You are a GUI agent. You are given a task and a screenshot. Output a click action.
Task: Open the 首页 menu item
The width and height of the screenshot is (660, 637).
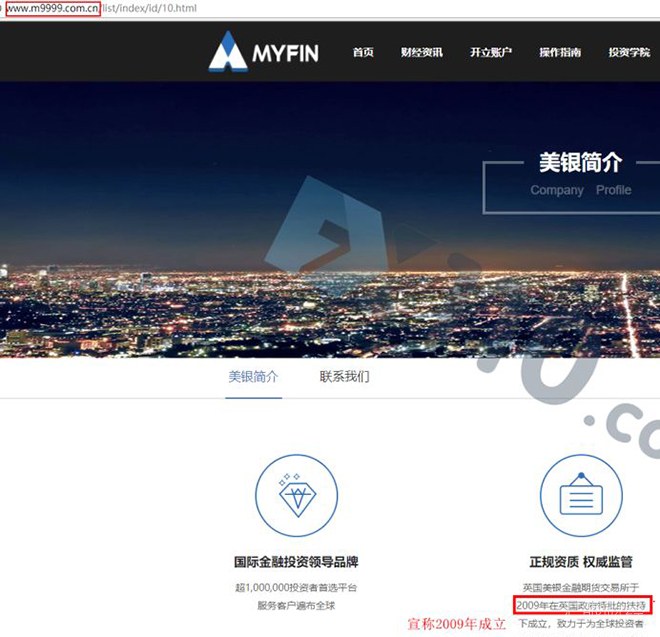[363, 52]
